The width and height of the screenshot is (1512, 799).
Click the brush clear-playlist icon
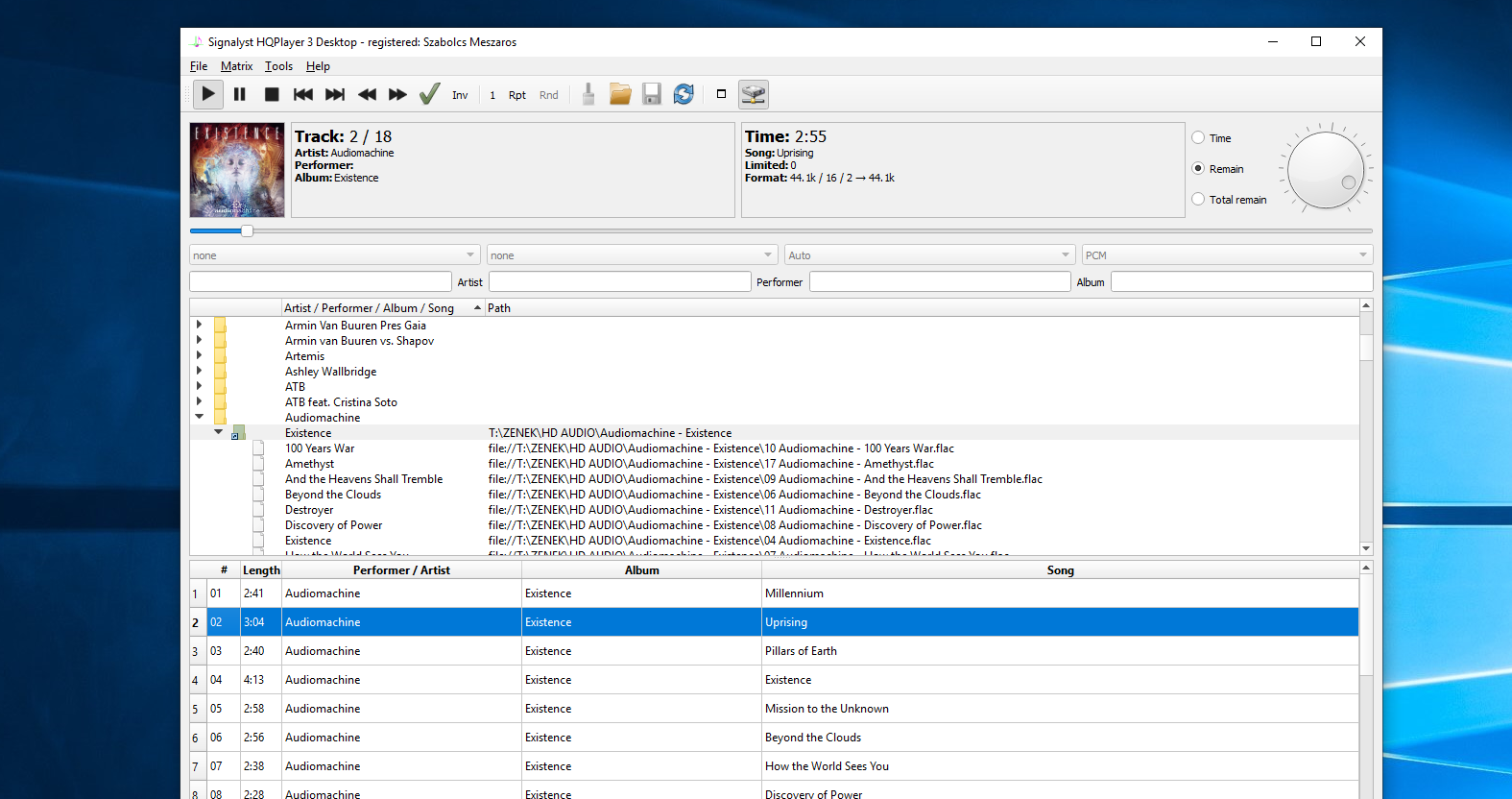588,94
